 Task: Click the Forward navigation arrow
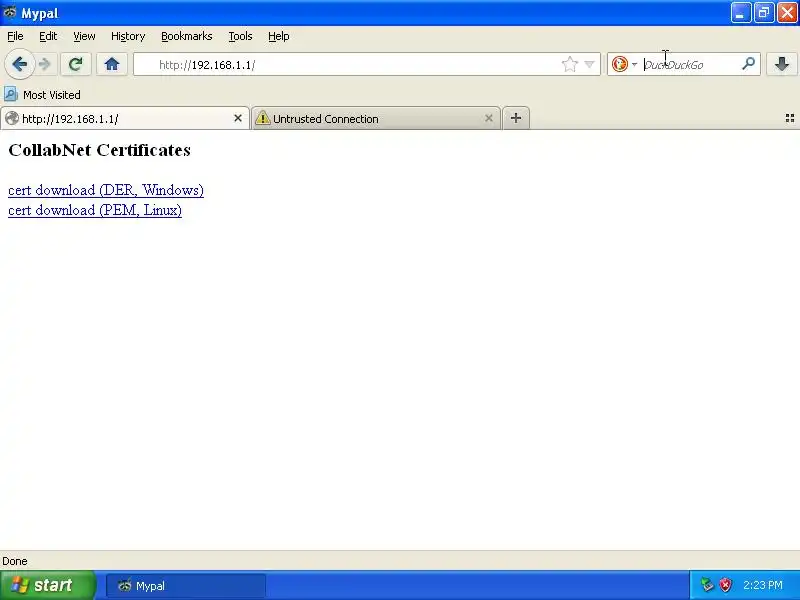click(x=45, y=64)
